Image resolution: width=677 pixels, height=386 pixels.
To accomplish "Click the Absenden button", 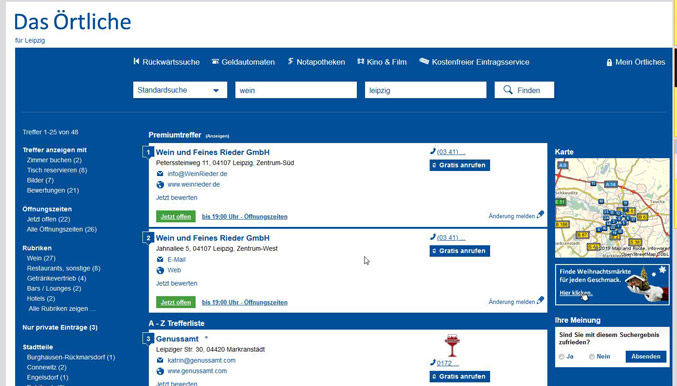I will coord(645,357).
